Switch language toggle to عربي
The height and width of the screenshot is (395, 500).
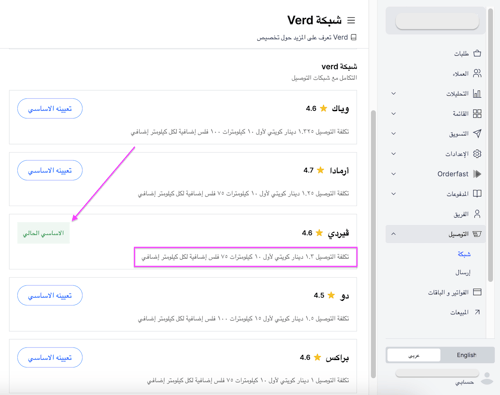coord(414,355)
